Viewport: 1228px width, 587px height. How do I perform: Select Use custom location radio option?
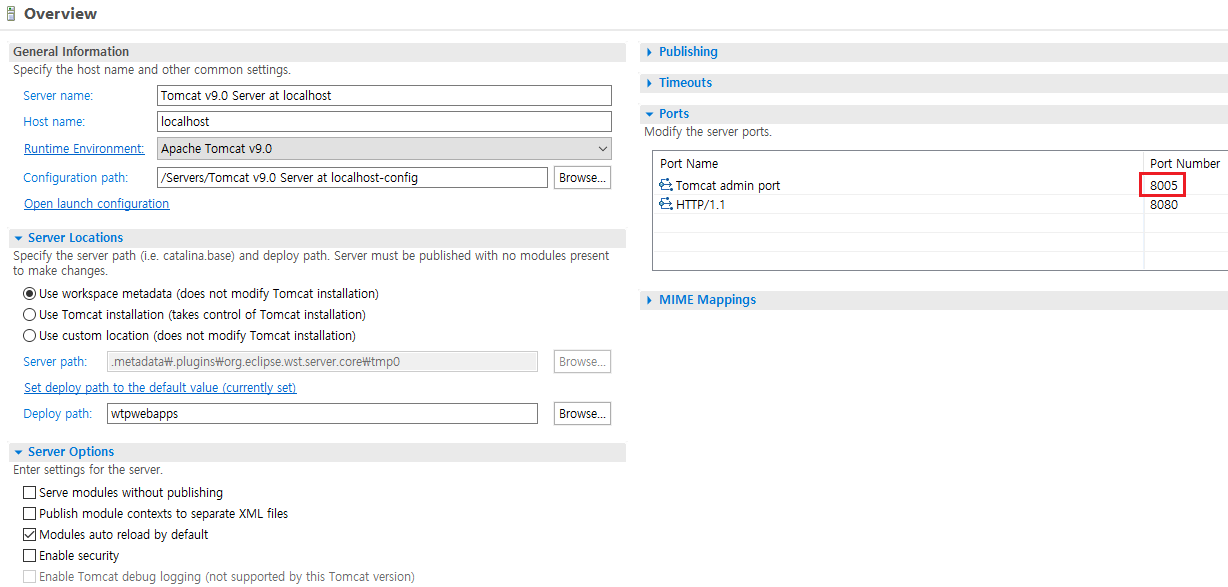[29, 336]
